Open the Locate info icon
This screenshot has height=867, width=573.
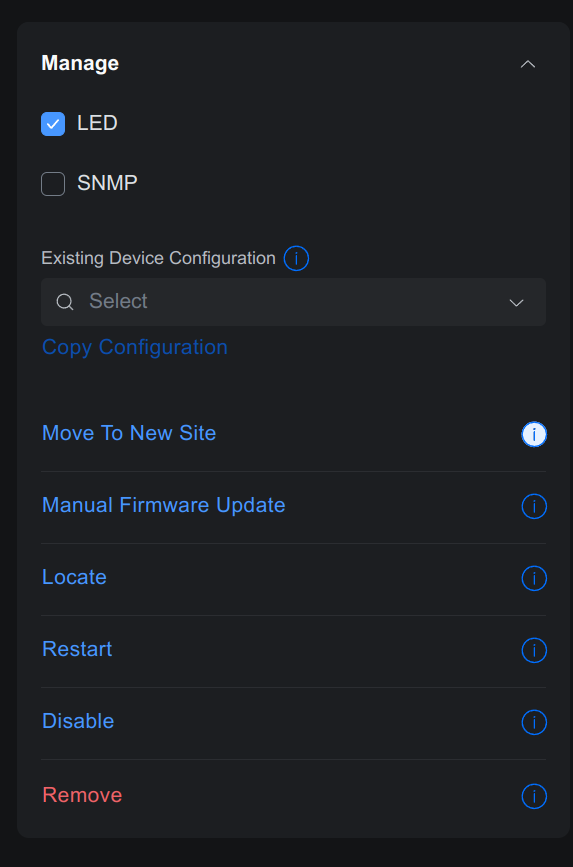coord(534,578)
